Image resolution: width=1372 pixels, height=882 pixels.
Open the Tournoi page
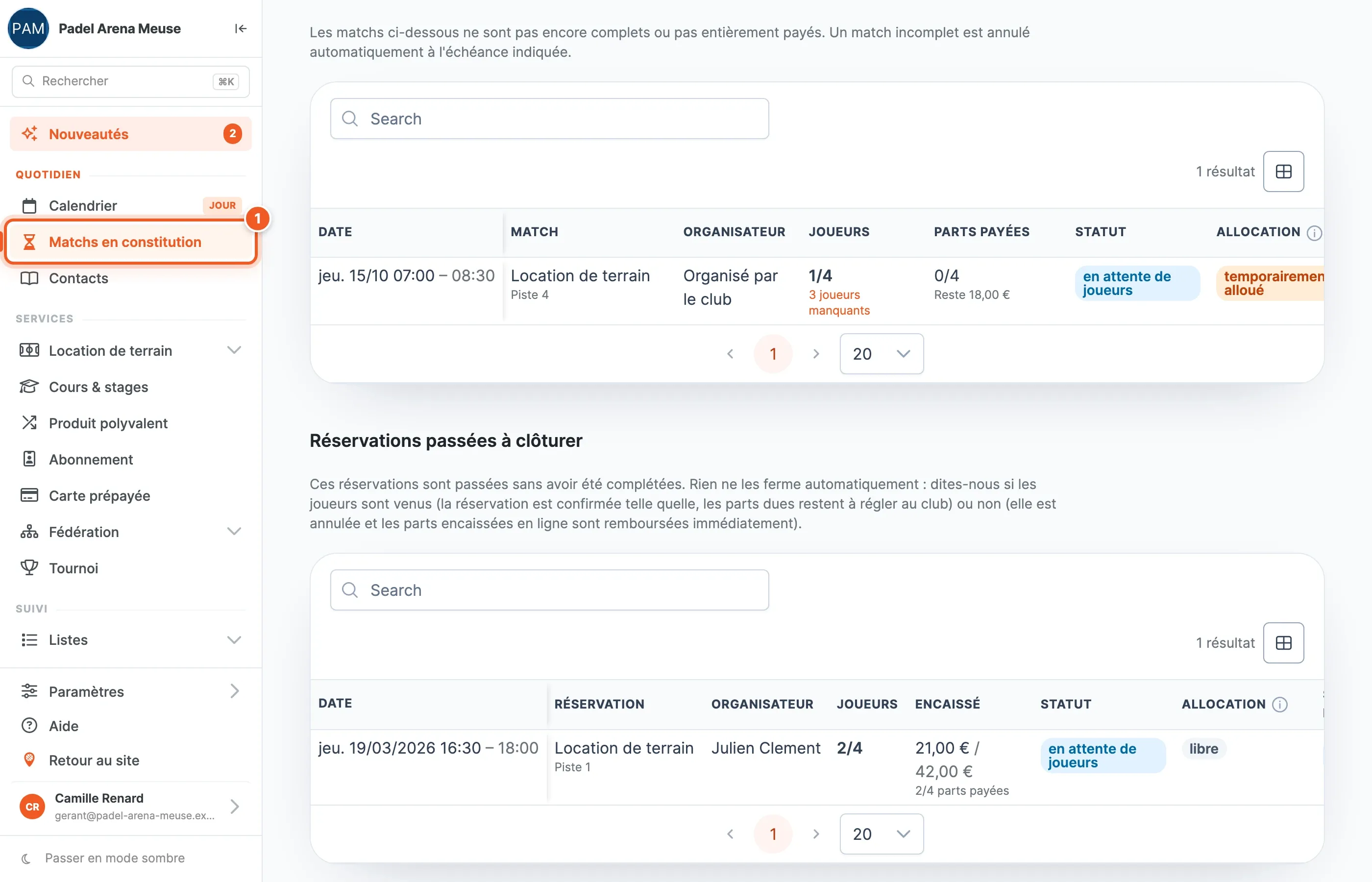click(x=130, y=567)
